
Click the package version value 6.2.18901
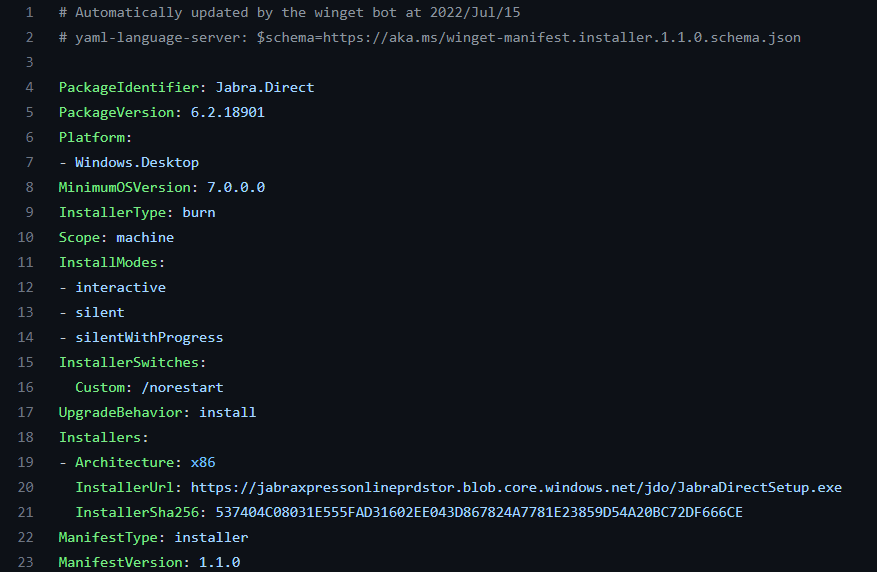tap(227, 112)
